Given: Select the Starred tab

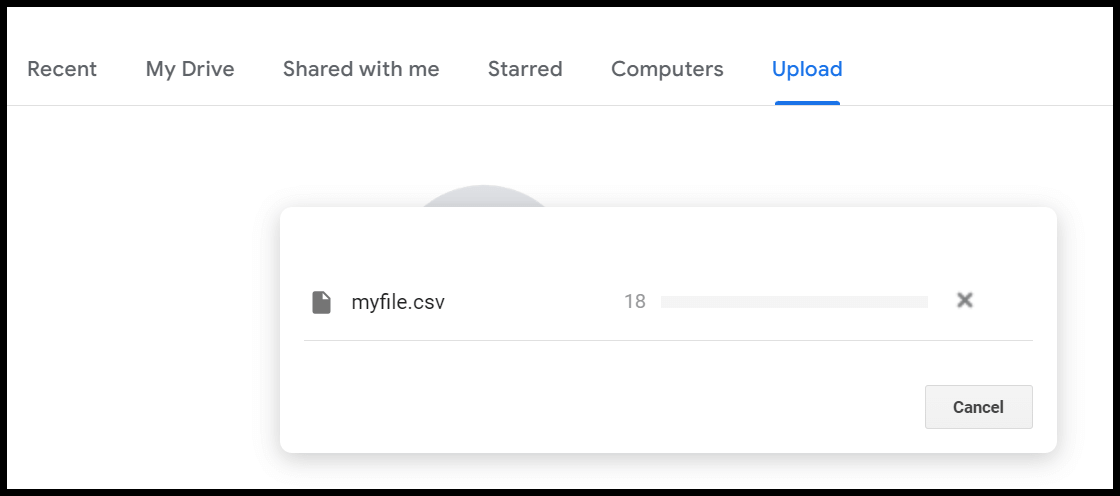Looking at the screenshot, I should pos(525,69).
